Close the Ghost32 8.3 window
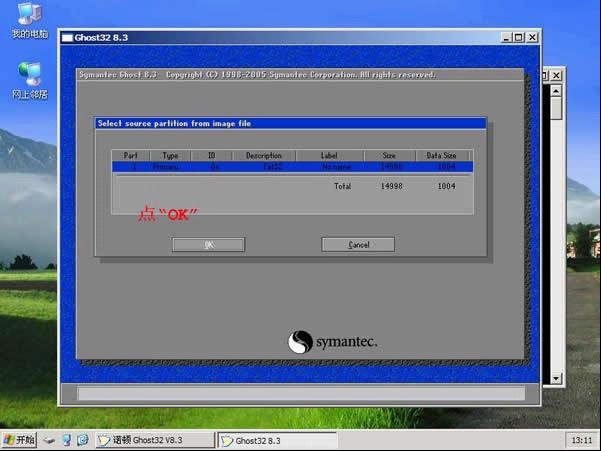601x451 pixels. (x=531, y=38)
